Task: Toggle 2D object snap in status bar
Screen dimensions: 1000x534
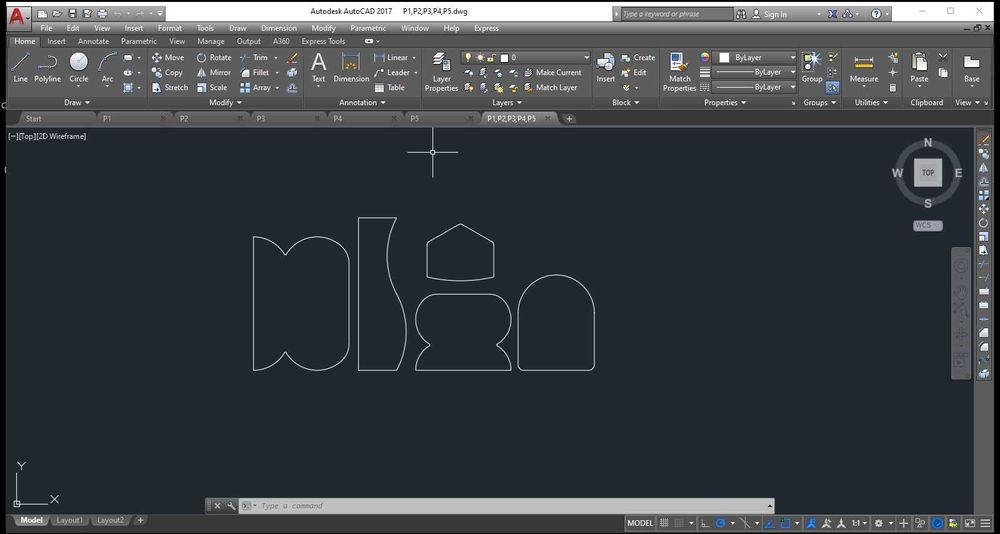Action: point(785,523)
